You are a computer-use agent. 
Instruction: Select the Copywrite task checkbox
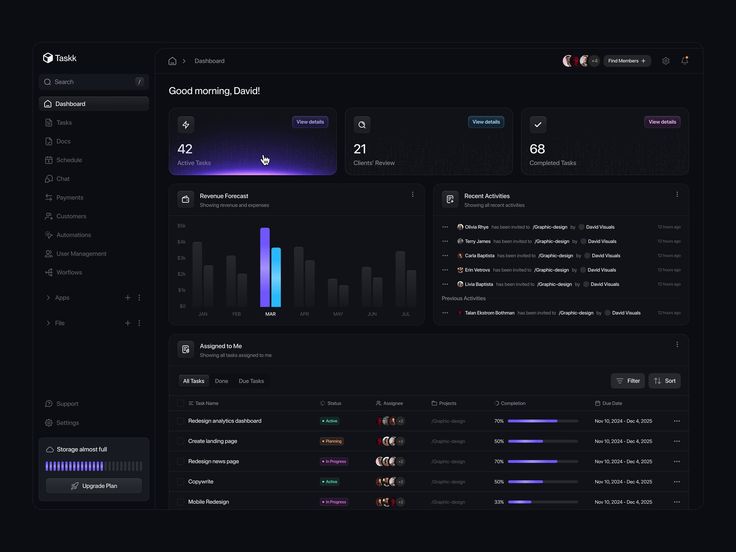coord(180,482)
